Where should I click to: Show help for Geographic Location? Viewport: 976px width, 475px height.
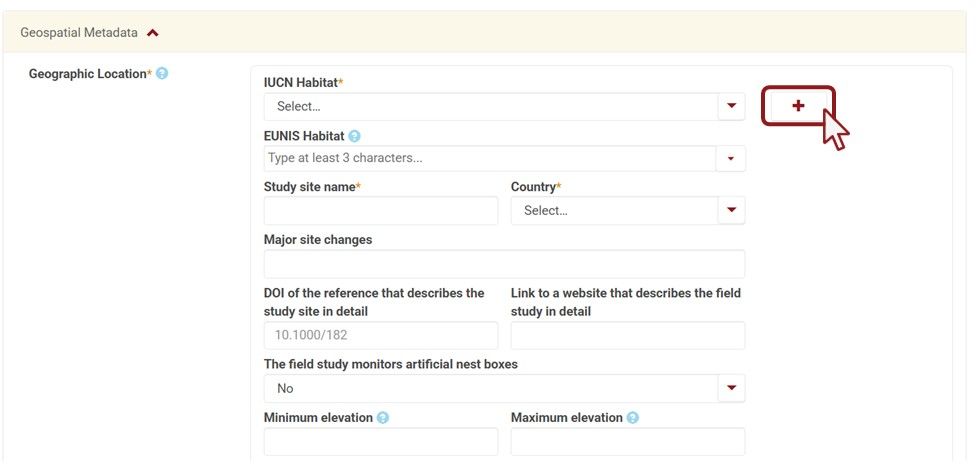coord(162,74)
